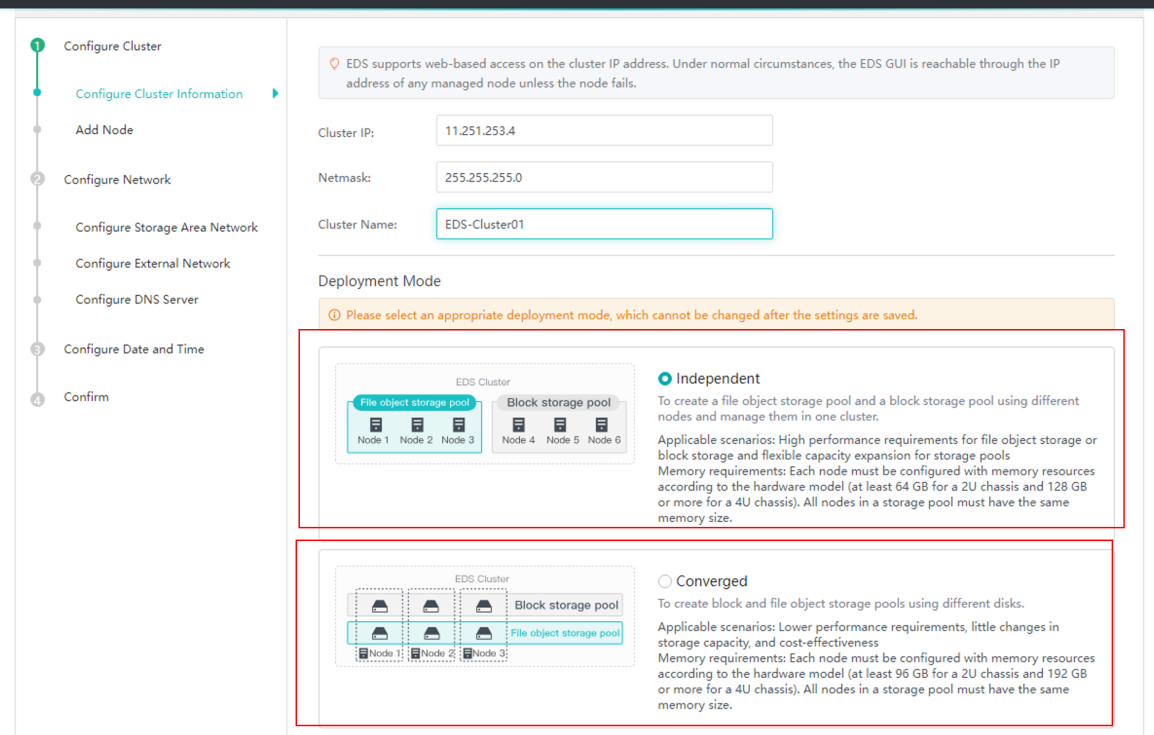Open the Configure Date and Time step
This screenshot has width=1154, height=735.
coord(134,349)
